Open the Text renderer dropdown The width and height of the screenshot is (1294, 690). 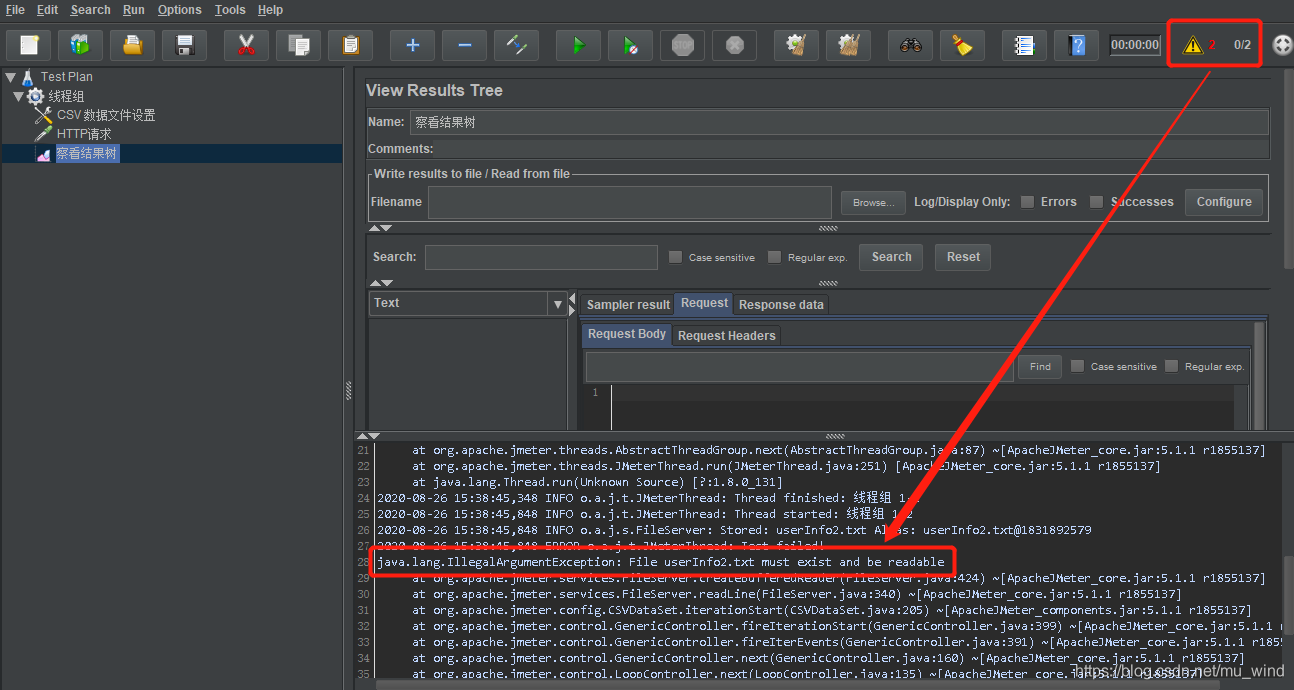[x=557, y=303]
